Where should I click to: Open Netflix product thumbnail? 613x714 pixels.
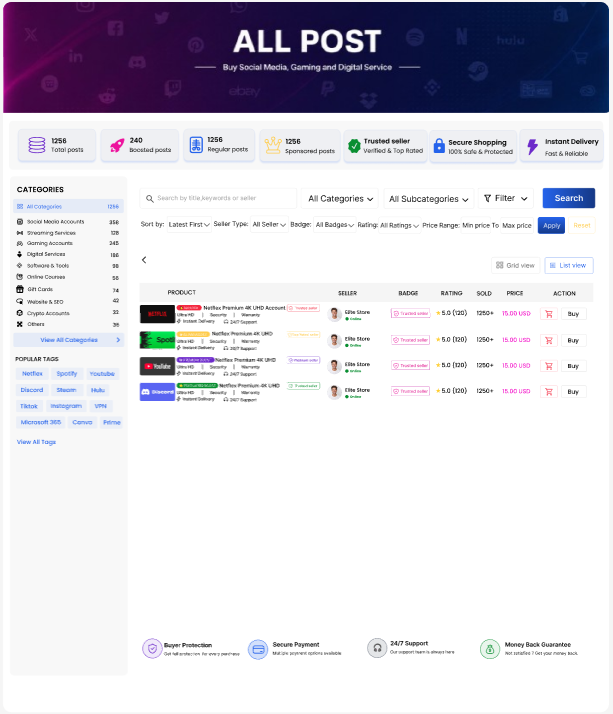157,314
